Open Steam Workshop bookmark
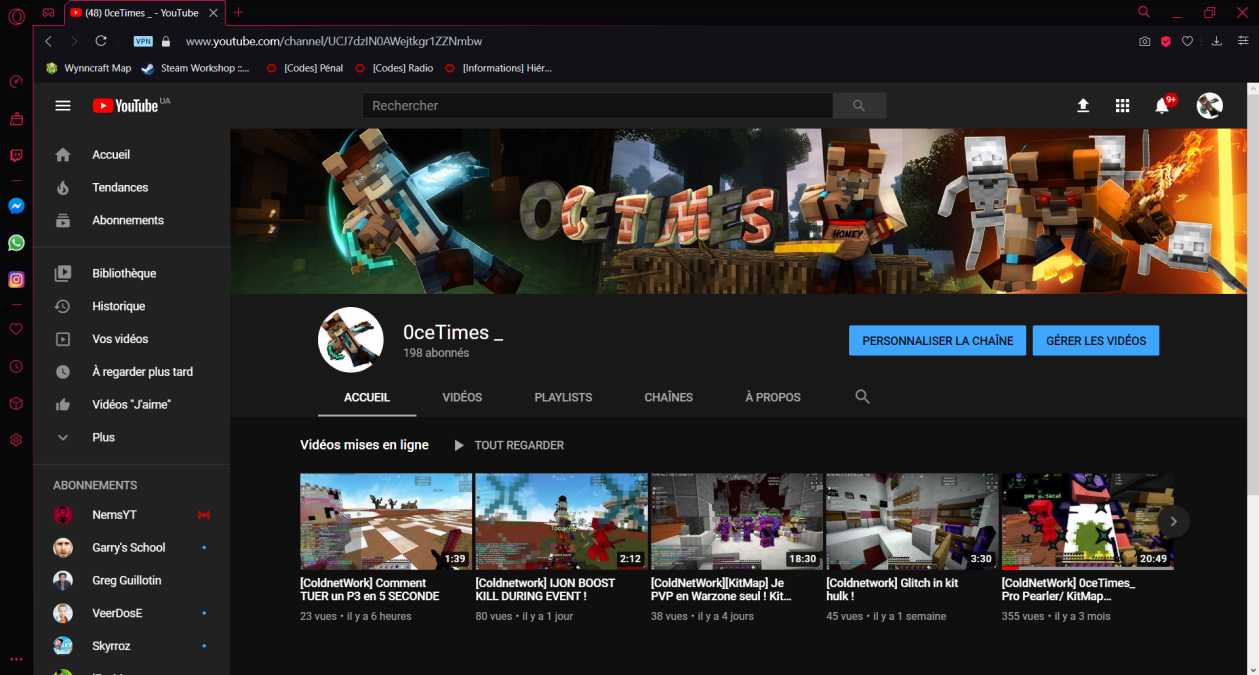The width and height of the screenshot is (1259, 675). 195,68
